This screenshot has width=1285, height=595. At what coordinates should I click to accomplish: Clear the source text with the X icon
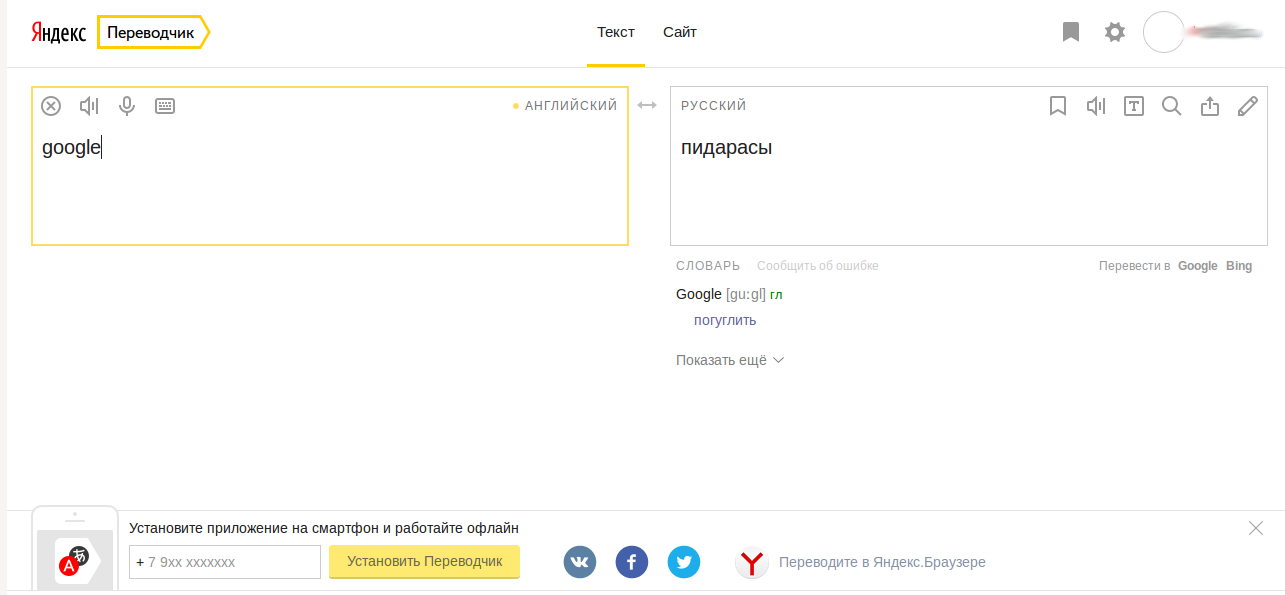click(x=51, y=106)
